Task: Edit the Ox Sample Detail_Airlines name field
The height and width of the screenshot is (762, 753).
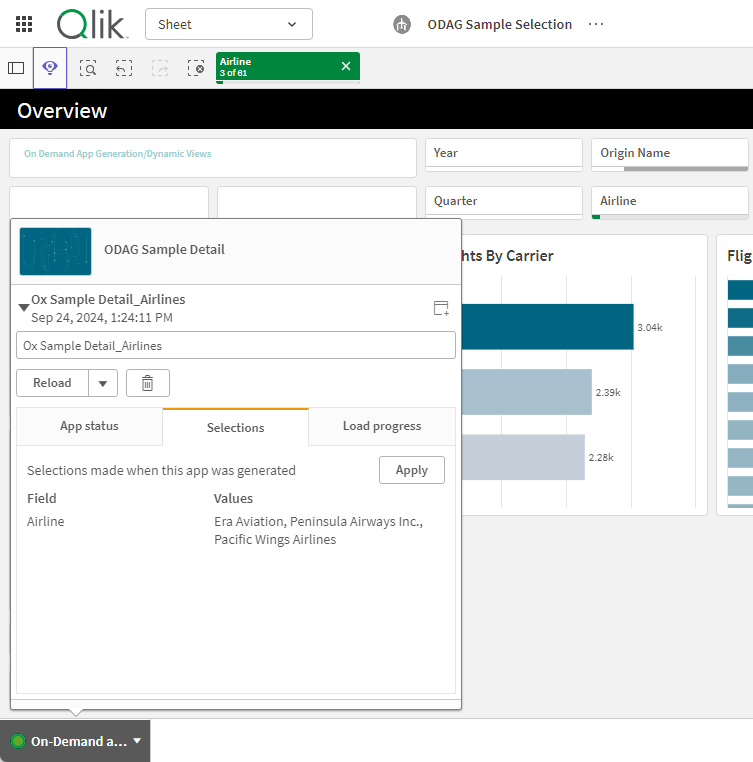Action: coord(236,346)
